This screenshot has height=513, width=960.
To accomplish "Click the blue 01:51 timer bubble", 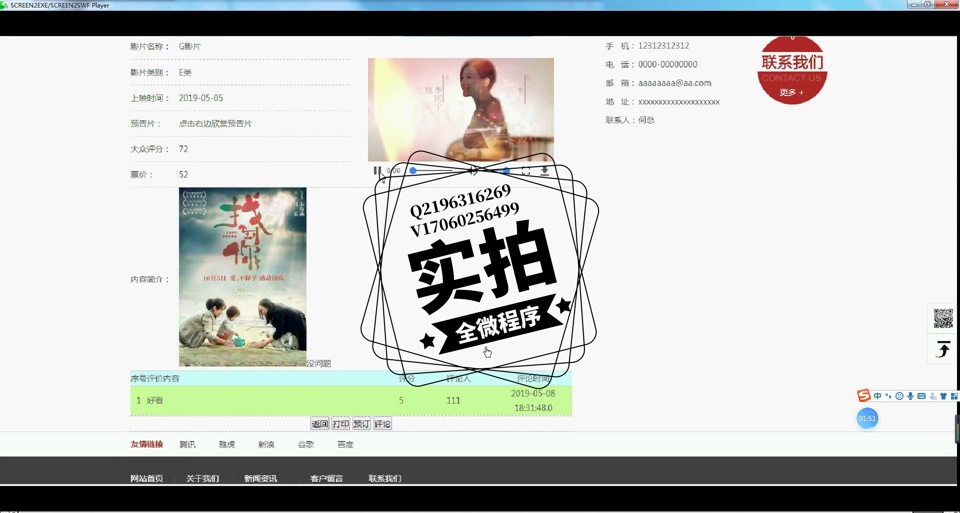I will coord(867,419).
